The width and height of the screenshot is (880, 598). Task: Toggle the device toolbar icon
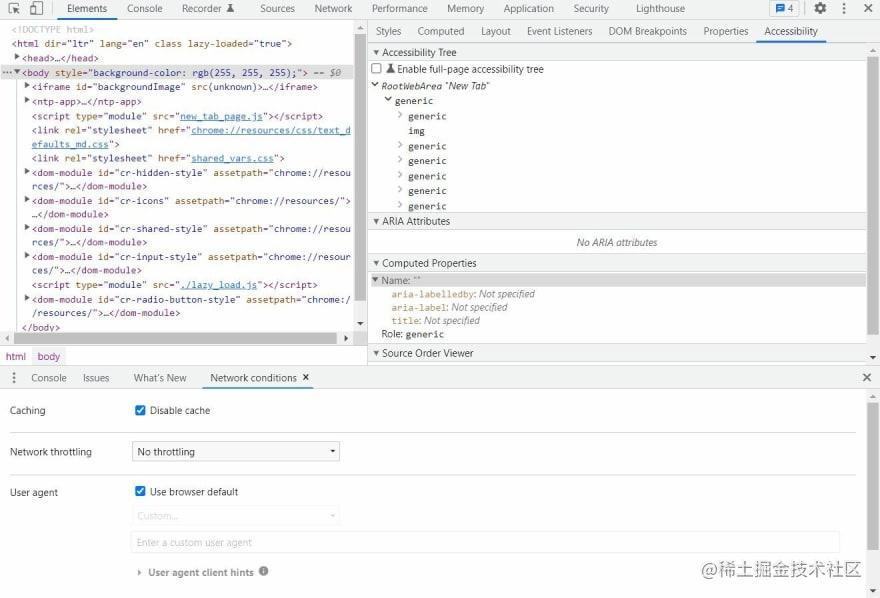[36, 9]
